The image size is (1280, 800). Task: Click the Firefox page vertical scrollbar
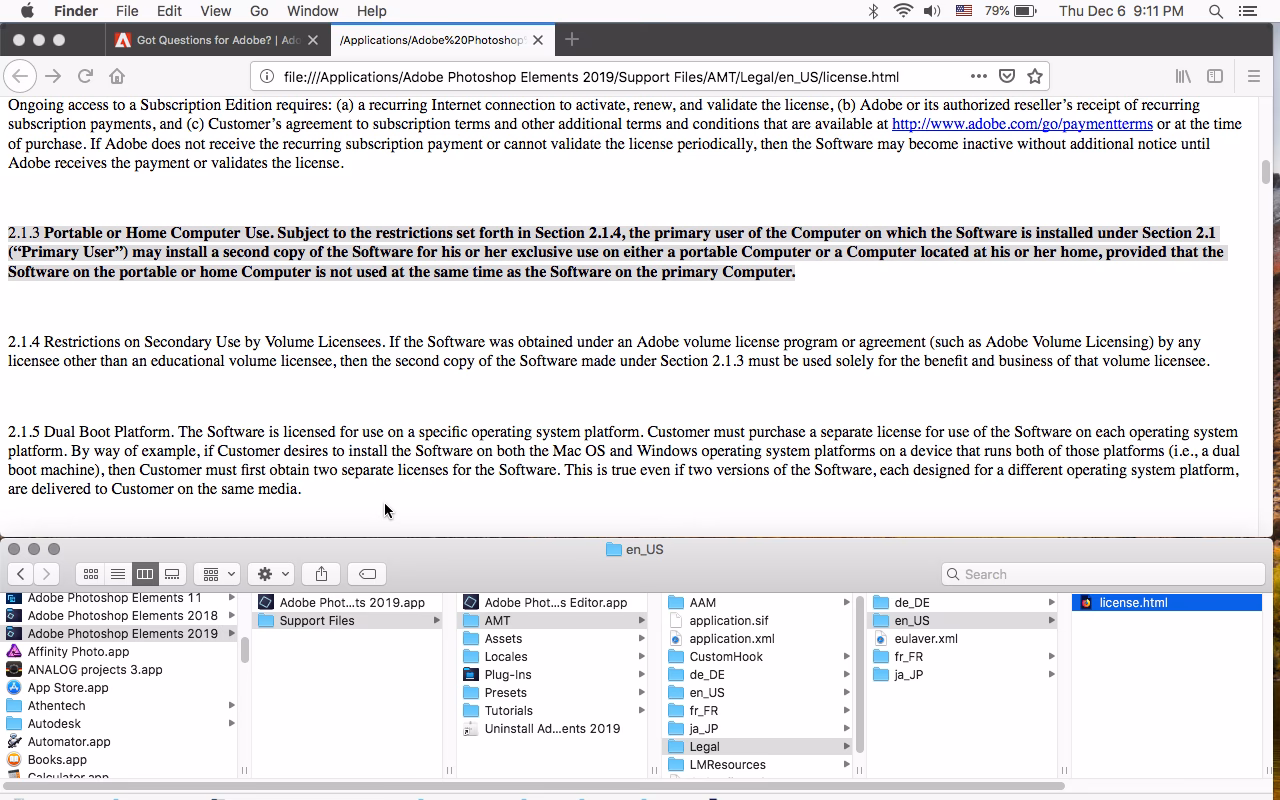pyautogui.click(x=1265, y=172)
